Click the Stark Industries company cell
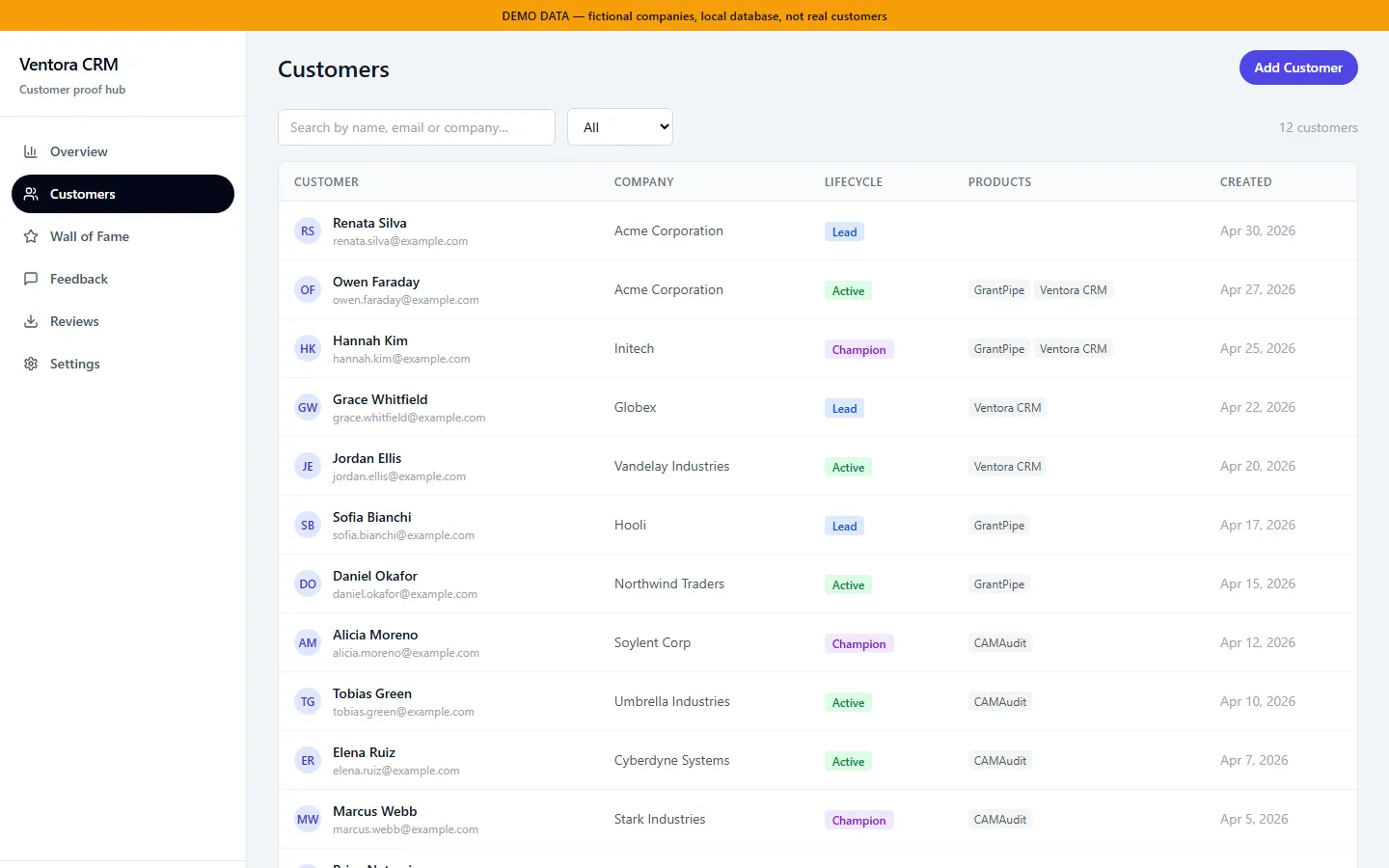 click(x=660, y=819)
